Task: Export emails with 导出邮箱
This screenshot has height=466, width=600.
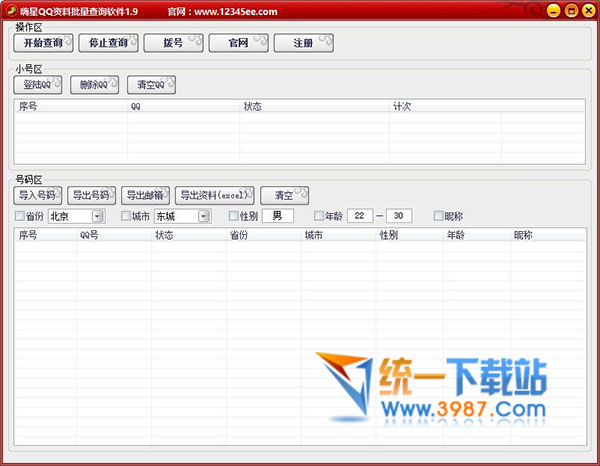Action: click(145, 196)
